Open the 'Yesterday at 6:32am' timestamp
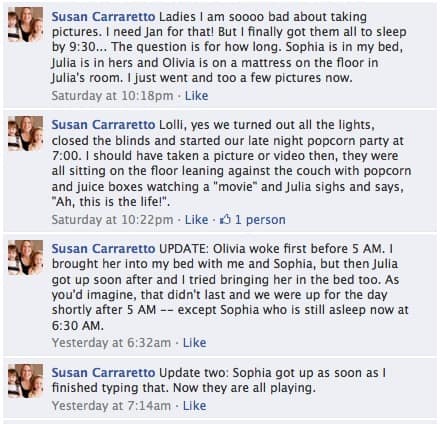Screen dimensions: 441x424 (111, 343)
